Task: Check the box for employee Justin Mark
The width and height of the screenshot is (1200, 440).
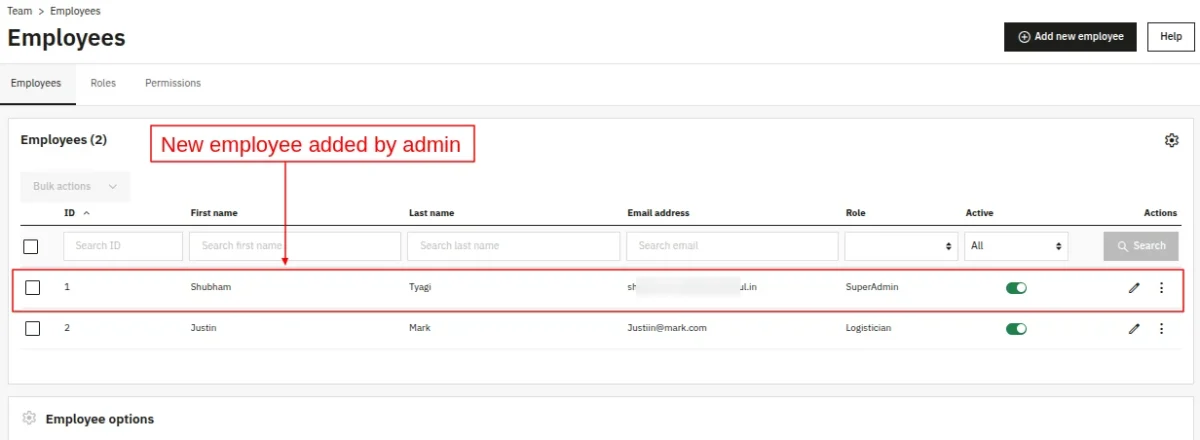Action: (x=33, y=328)
